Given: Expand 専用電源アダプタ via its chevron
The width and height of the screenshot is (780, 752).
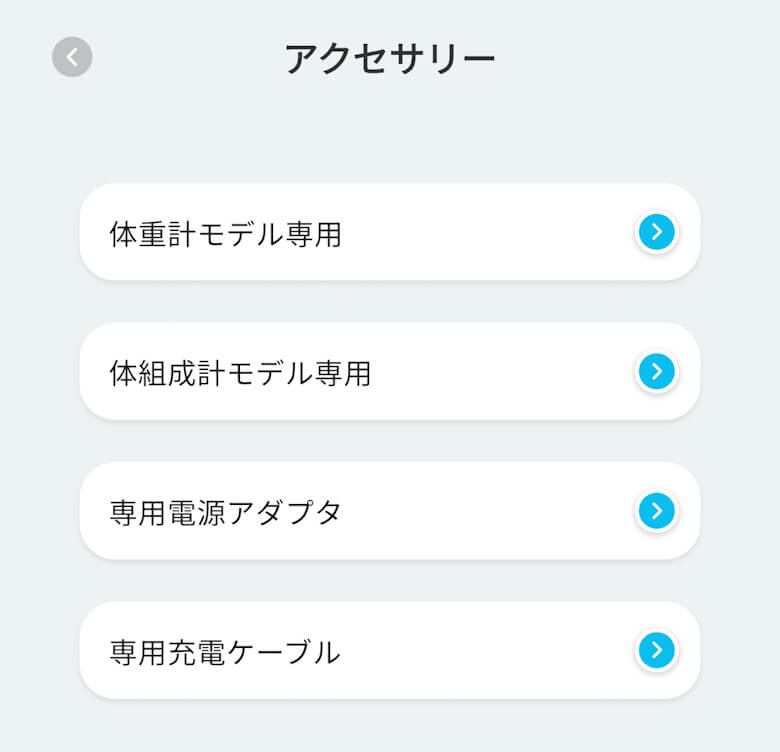Looking at the screenshot, I should coord(656,511).
